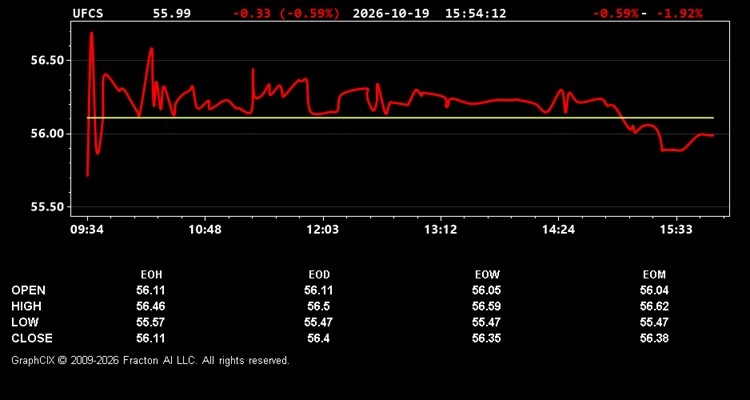Click the OPEN row label
The width and height of the screenshot is (750, 400).
tap(29, 290)
